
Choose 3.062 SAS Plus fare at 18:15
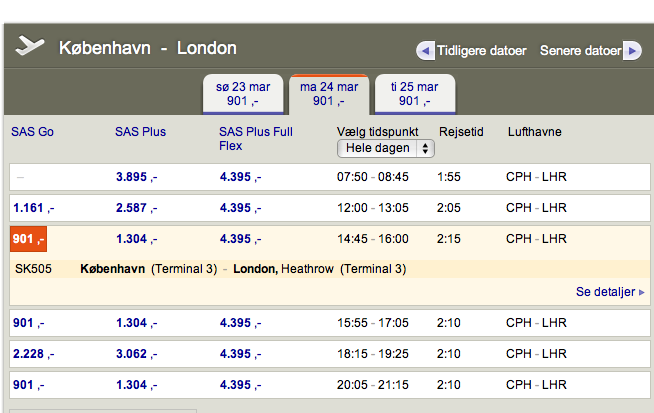(x=137, y=353)
